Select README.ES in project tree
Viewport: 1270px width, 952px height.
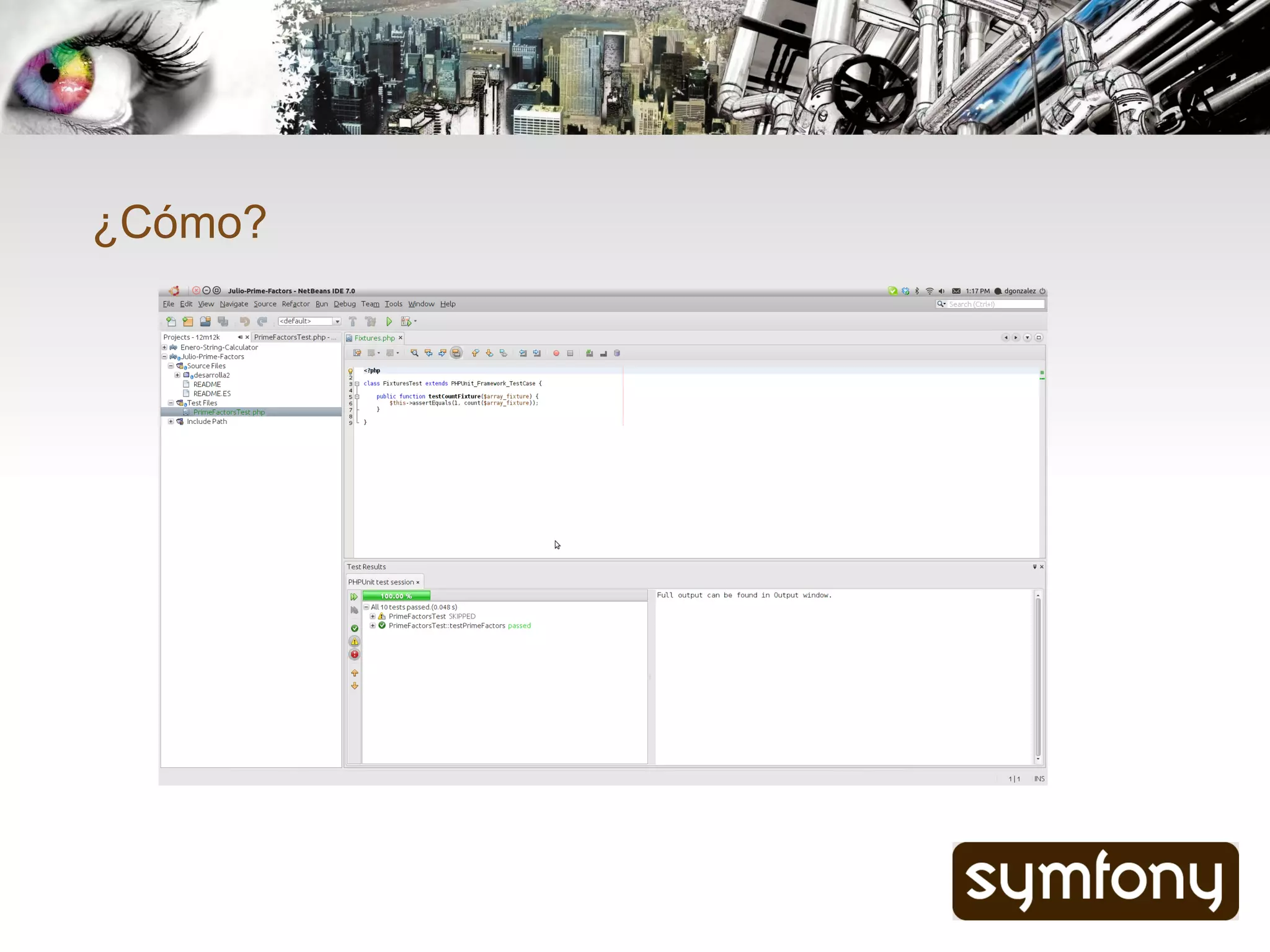coord(211,394)
